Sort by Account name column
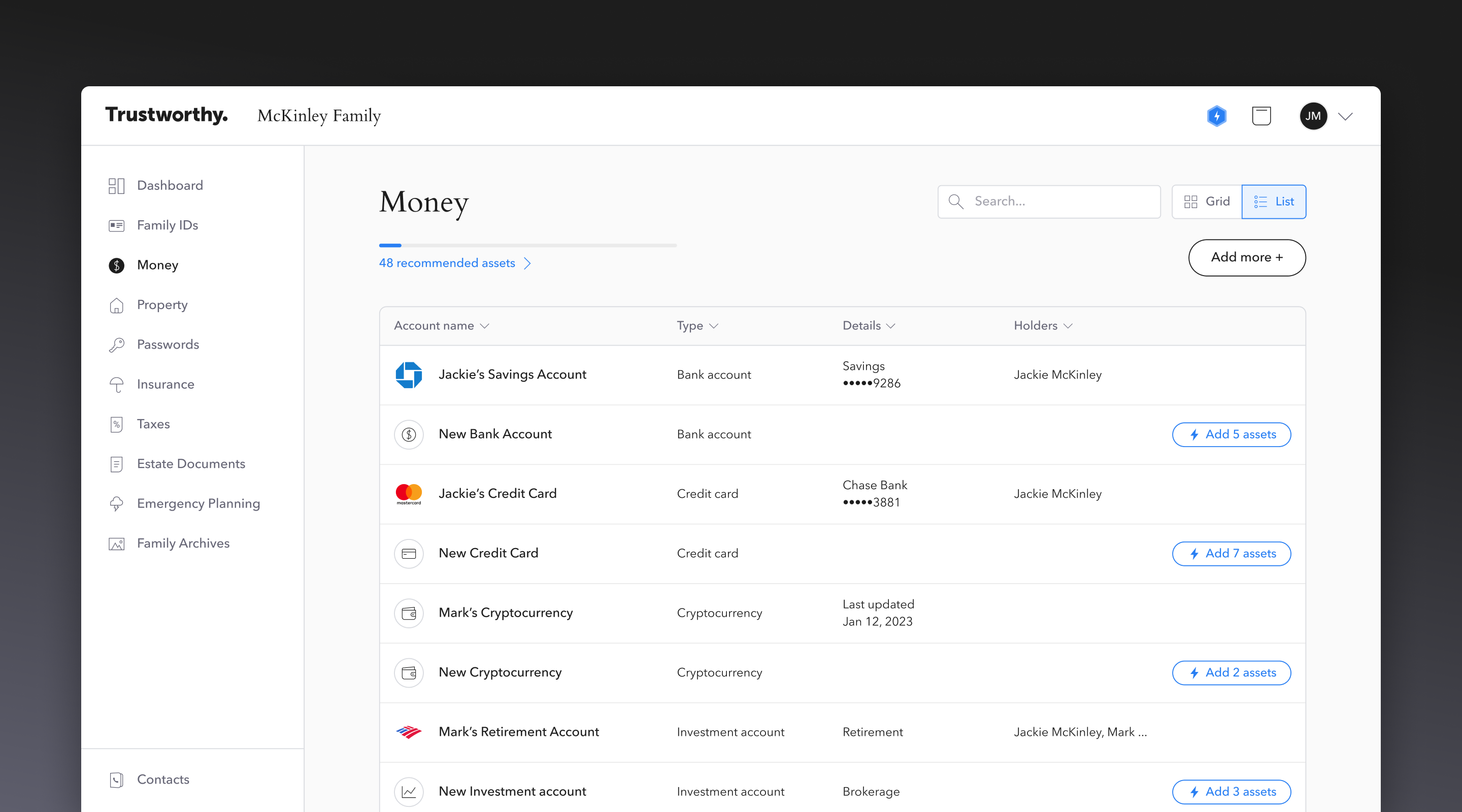The image size is (1462, 812). click(441, 326)
